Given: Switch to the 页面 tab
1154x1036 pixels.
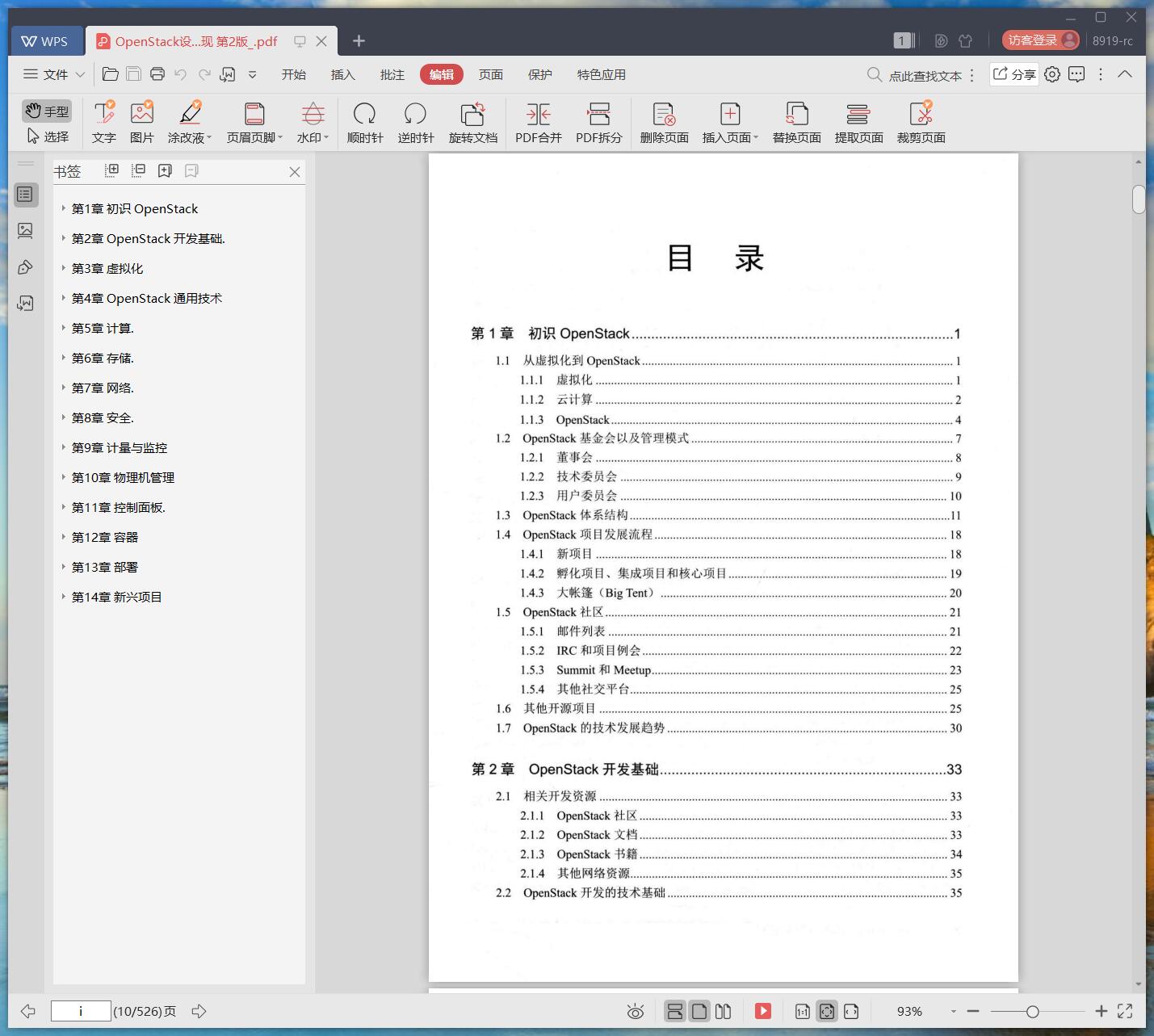Looking at the screenshot, I should coord(491,74).
